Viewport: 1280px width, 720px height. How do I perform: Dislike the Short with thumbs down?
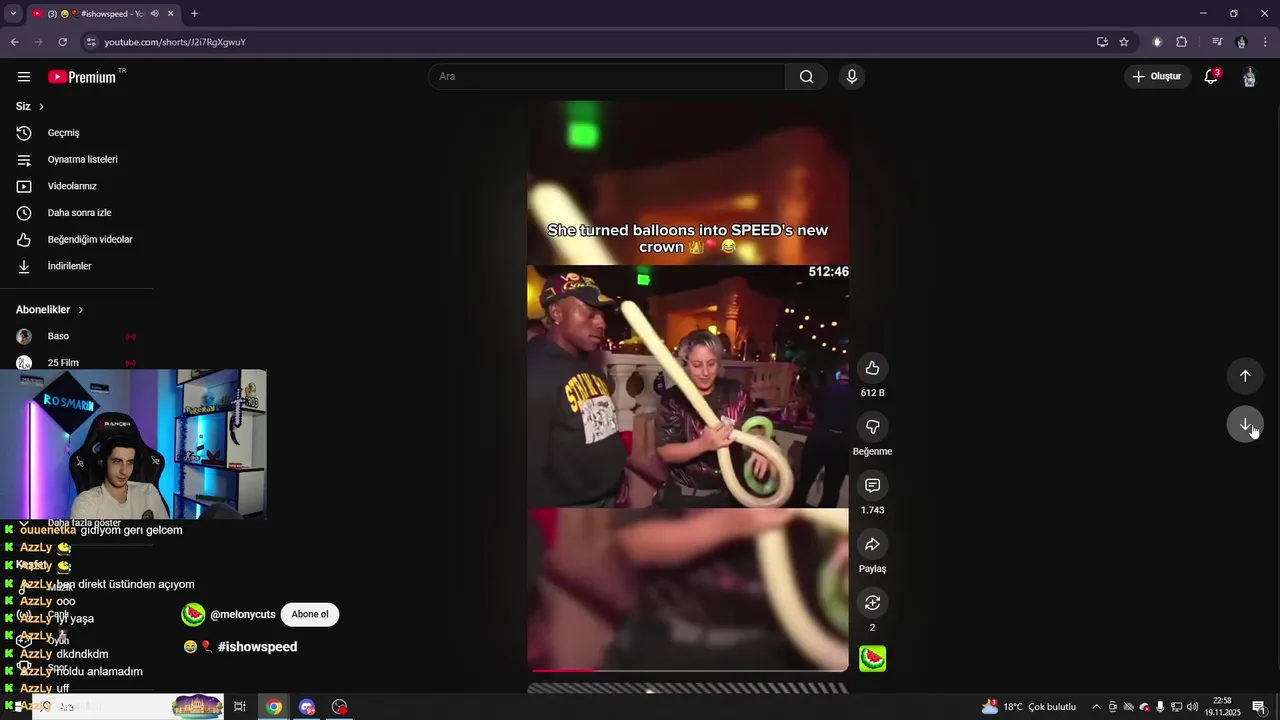click(x=872, y=427)
